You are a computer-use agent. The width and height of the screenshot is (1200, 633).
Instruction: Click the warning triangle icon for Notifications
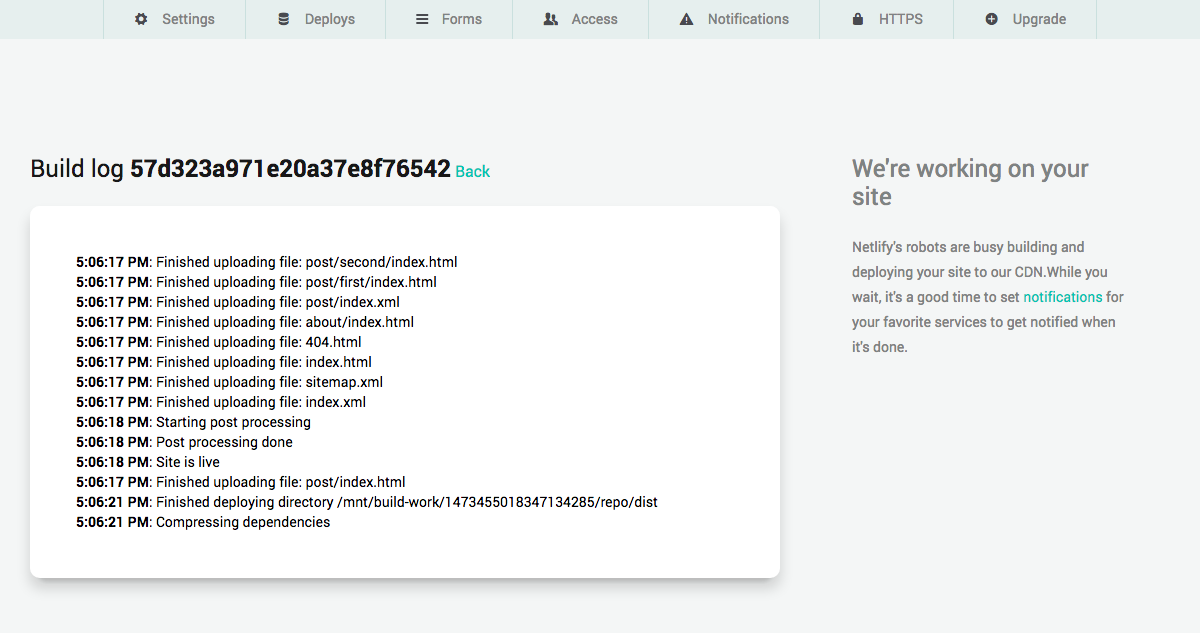click(x=686, y=19)
